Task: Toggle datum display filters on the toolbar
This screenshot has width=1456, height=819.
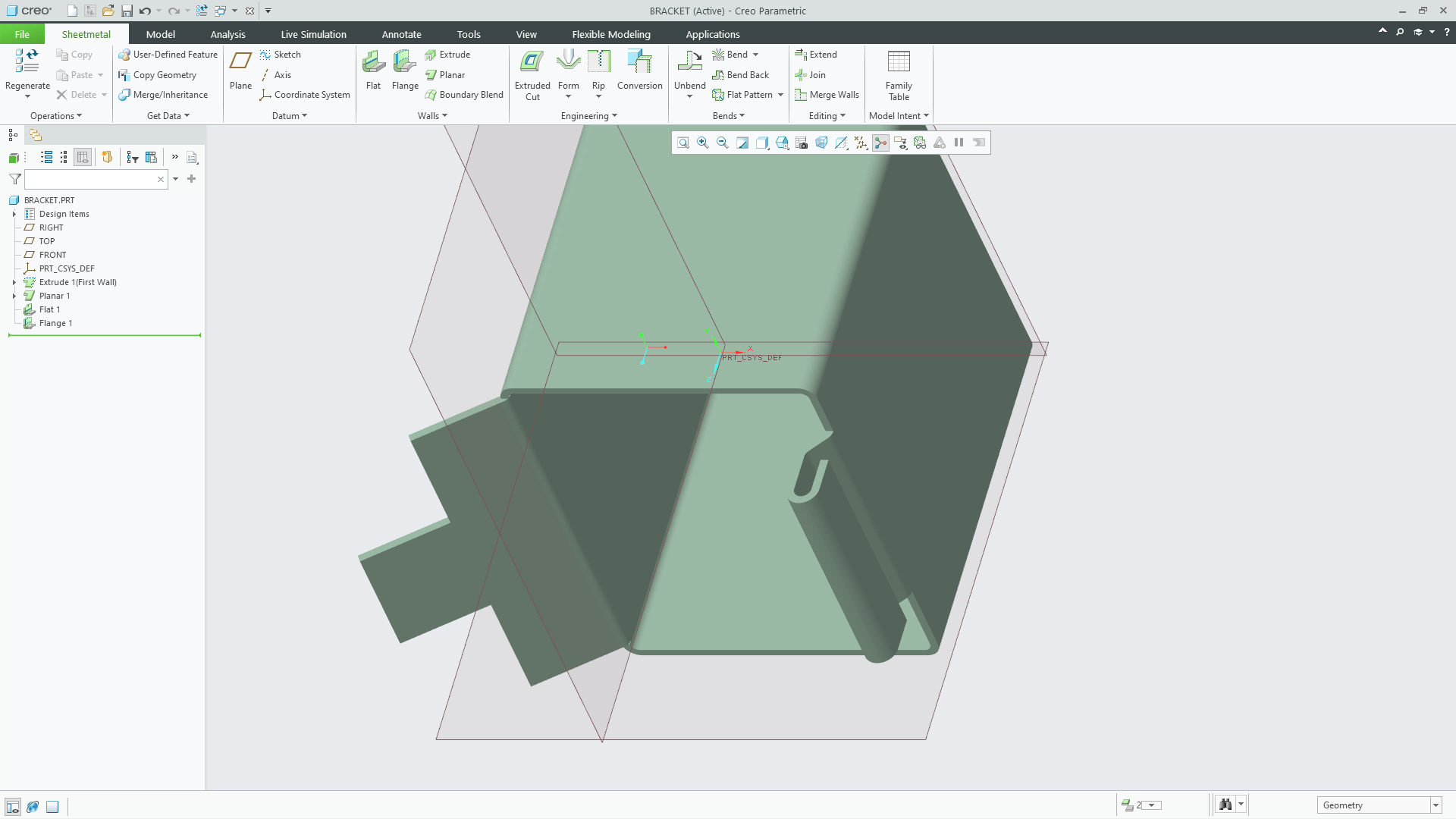Action: [860, 143]
